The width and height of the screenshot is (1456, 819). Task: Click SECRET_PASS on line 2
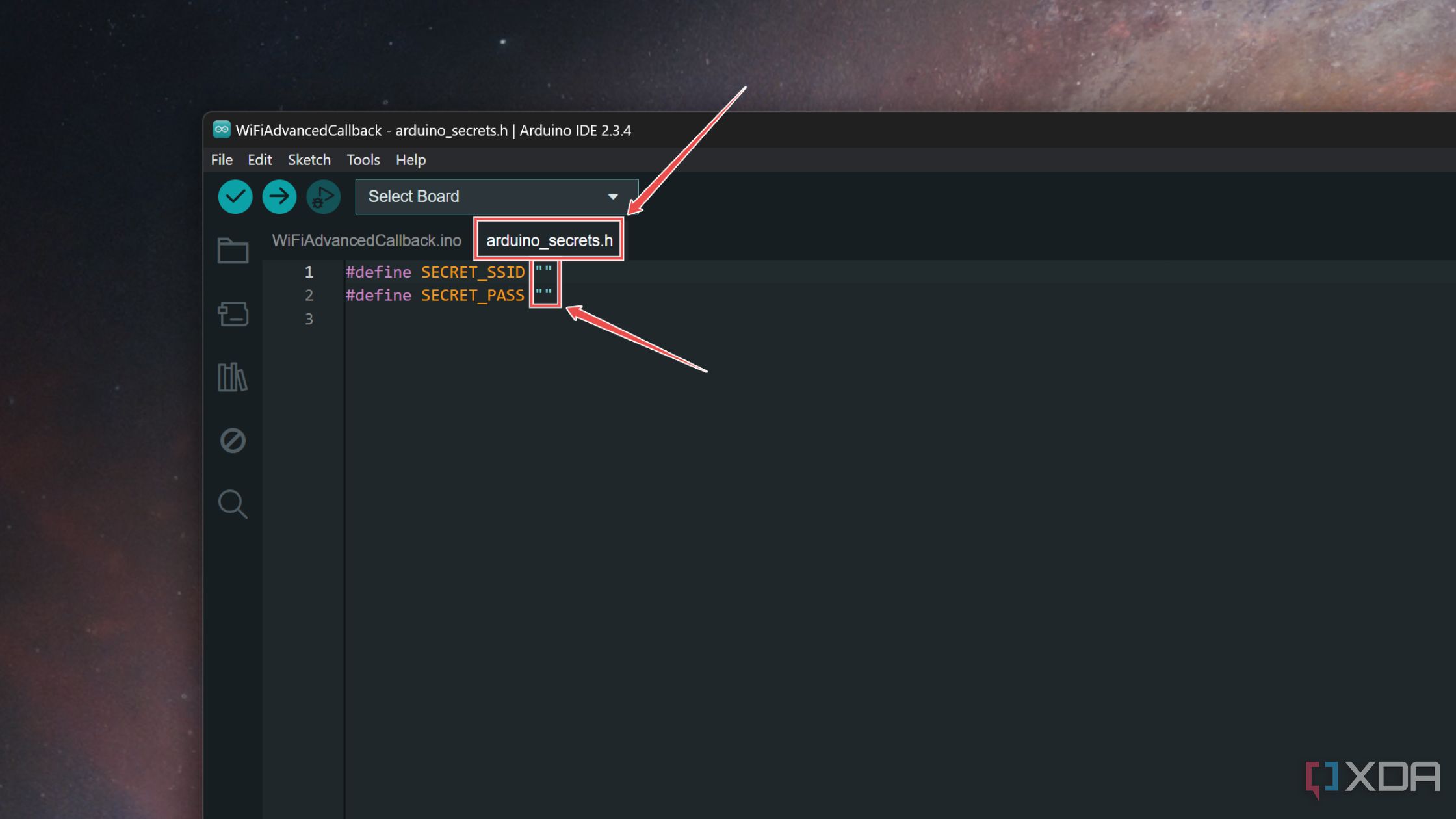tap(473, 296)
